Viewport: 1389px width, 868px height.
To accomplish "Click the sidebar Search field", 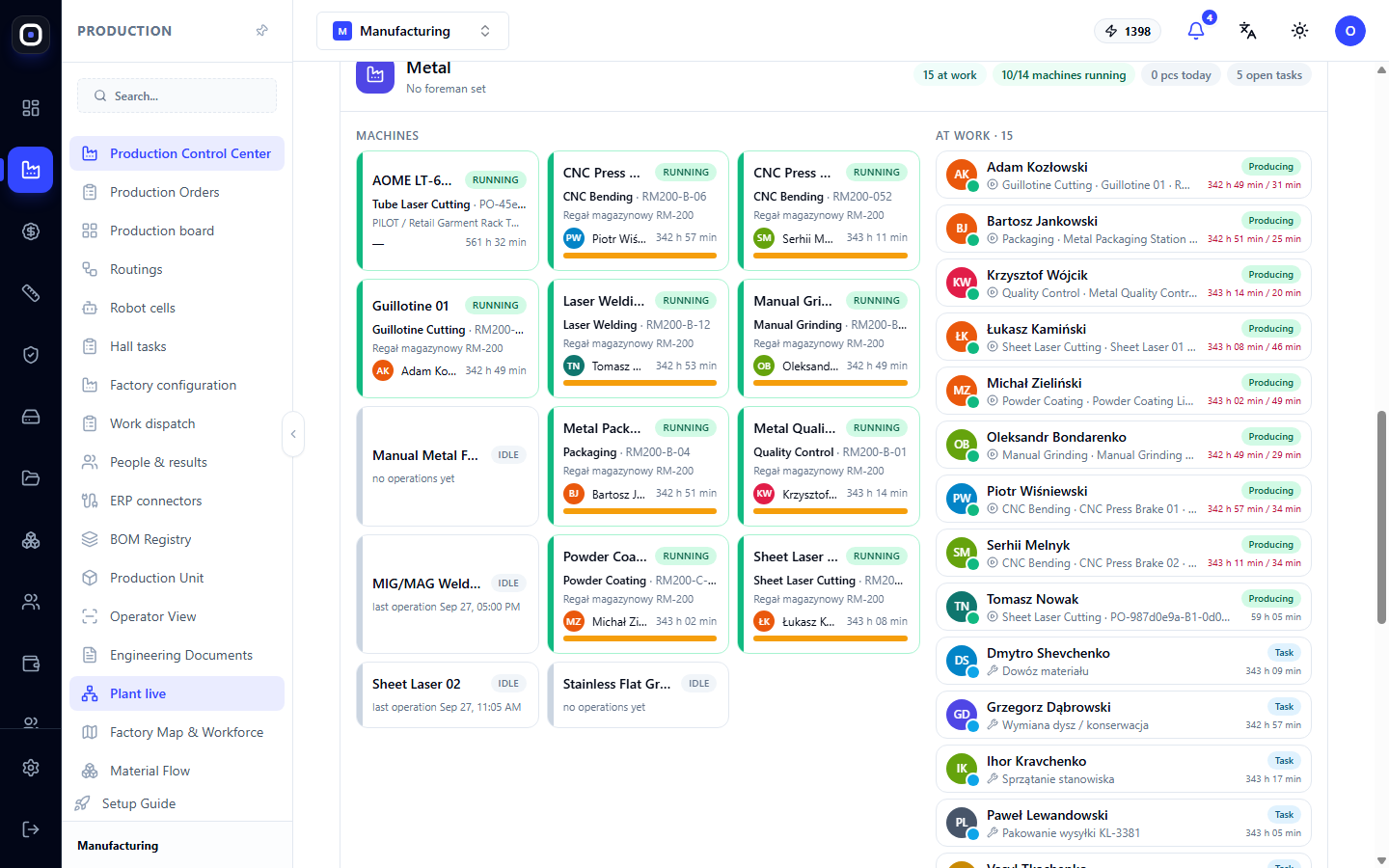I will coord(177,95).
